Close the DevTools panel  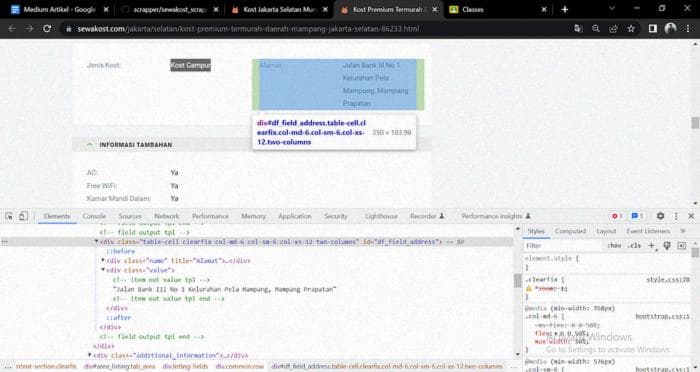pos(692,216)
